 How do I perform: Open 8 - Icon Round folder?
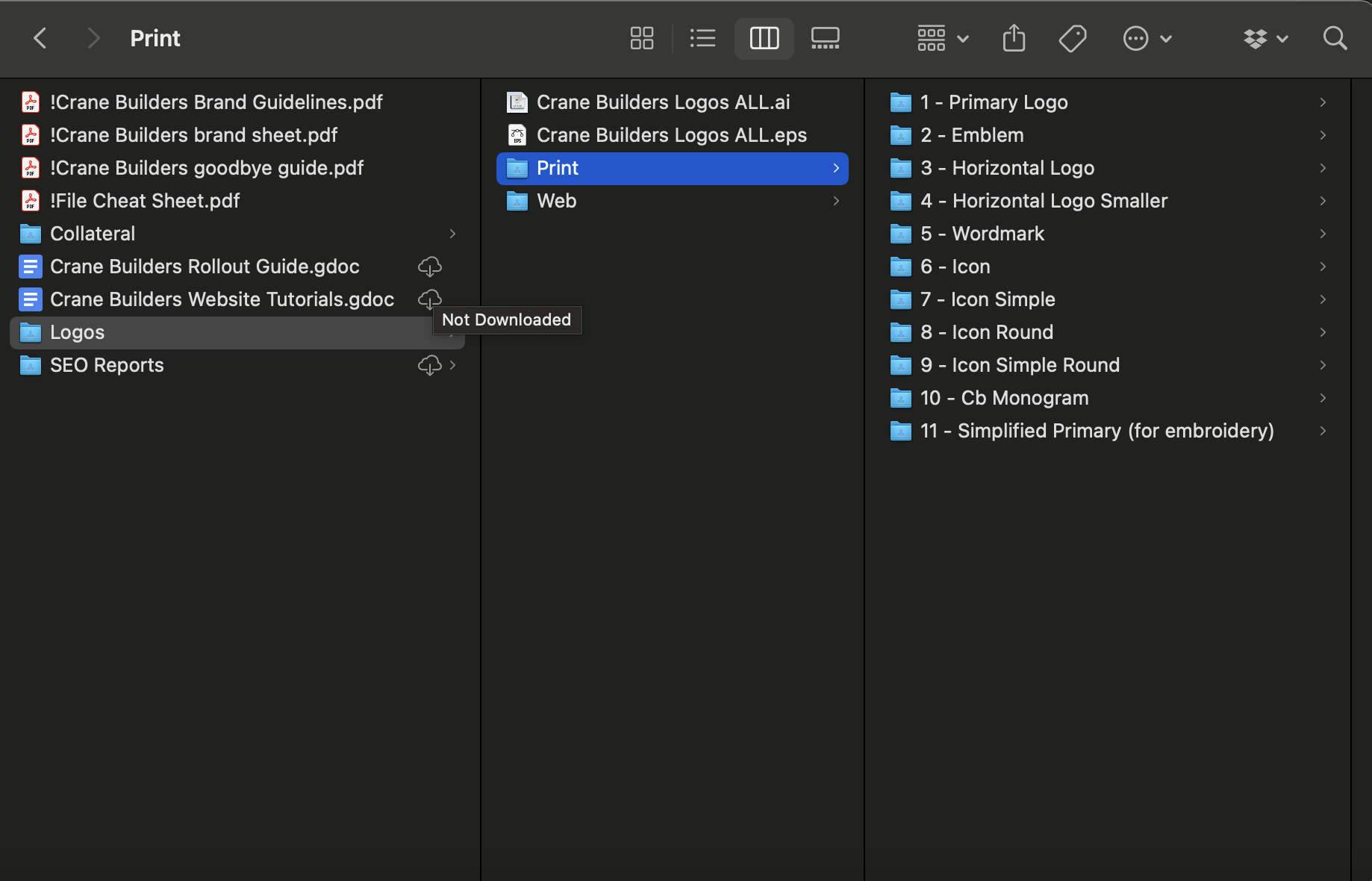tap(1108, 332)
